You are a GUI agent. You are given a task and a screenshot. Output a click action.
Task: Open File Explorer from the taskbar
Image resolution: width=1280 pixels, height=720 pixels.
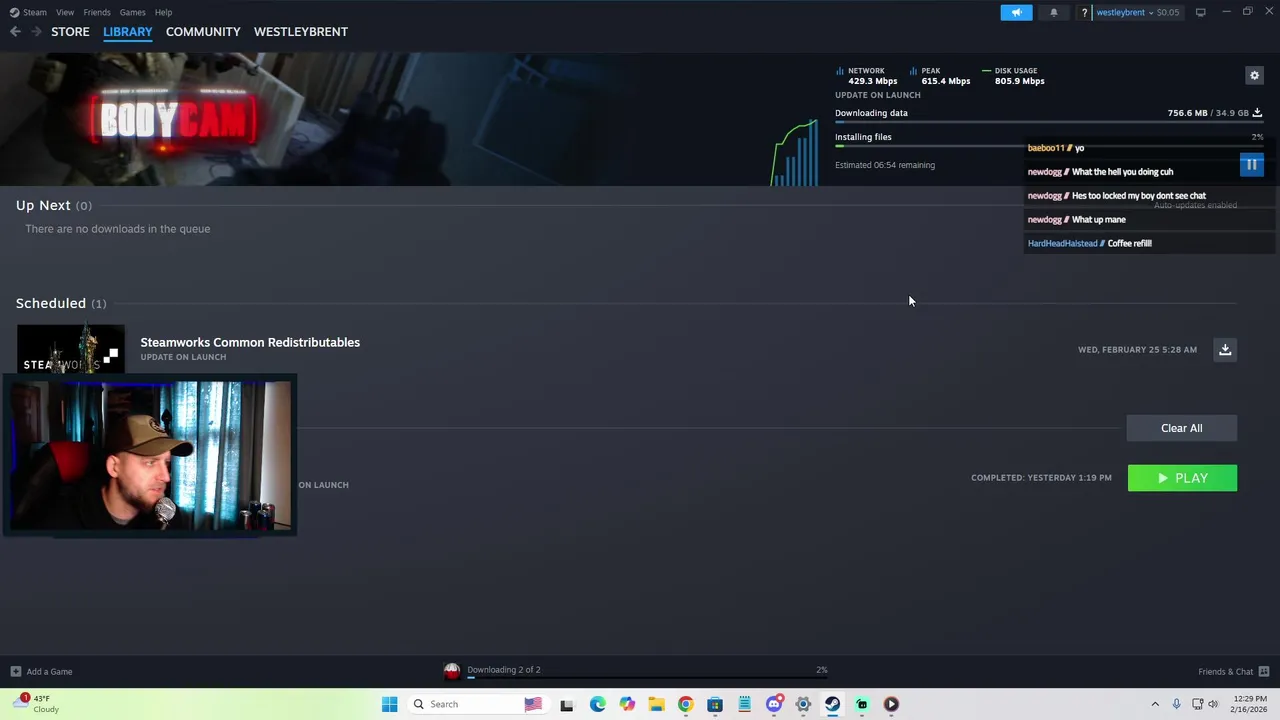coord(656,704)
